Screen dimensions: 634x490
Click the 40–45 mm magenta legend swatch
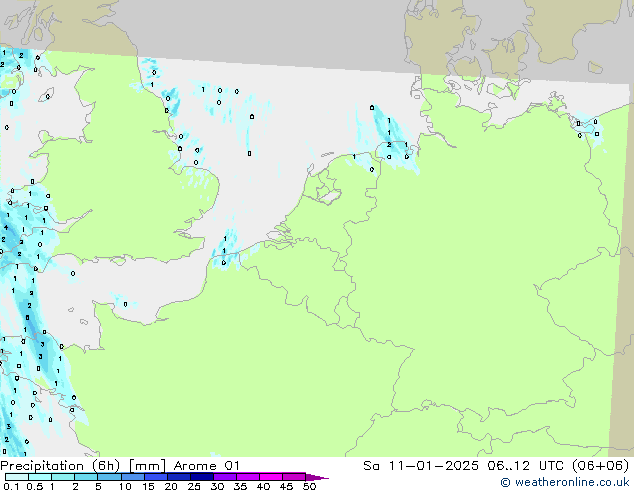271,477
